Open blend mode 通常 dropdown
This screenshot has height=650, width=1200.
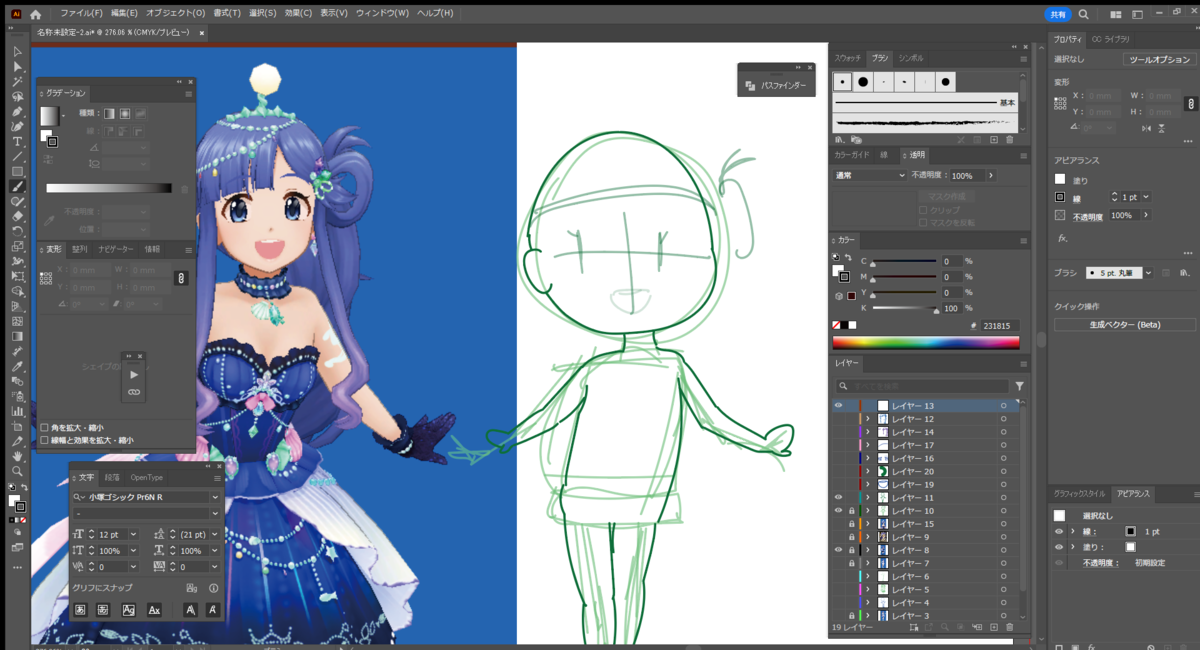click(x=870, y=175)
